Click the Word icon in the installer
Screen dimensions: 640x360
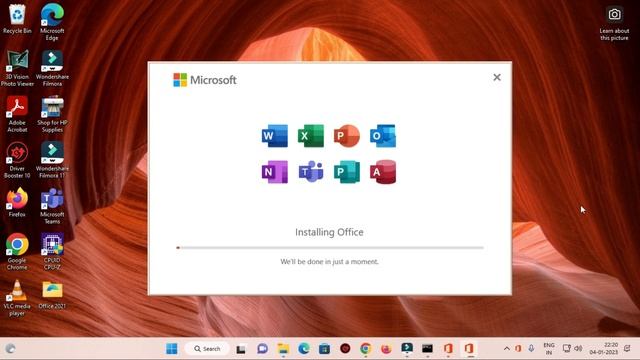275,136
